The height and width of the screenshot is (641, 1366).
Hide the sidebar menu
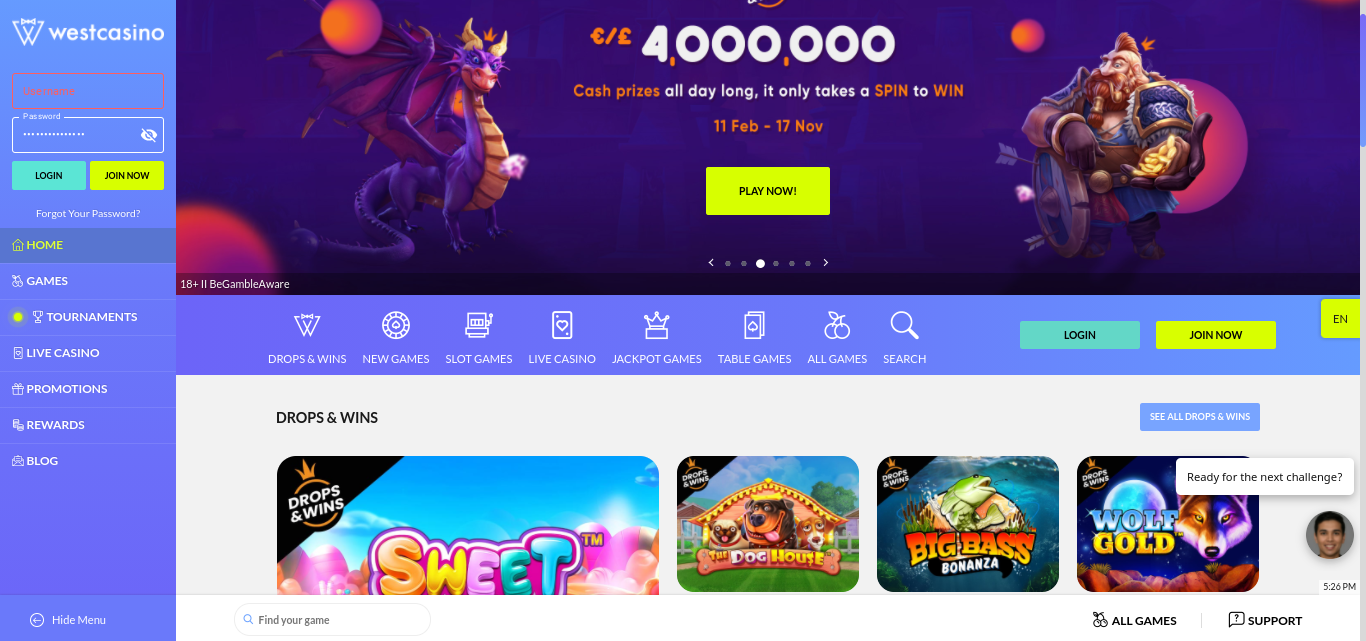(x=68, y=620)
